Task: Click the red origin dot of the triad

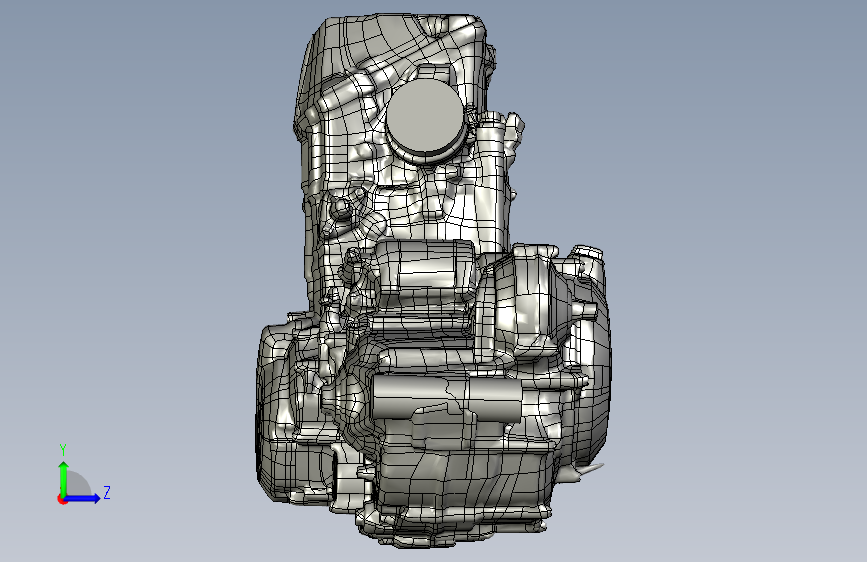Action: [62, 499]
